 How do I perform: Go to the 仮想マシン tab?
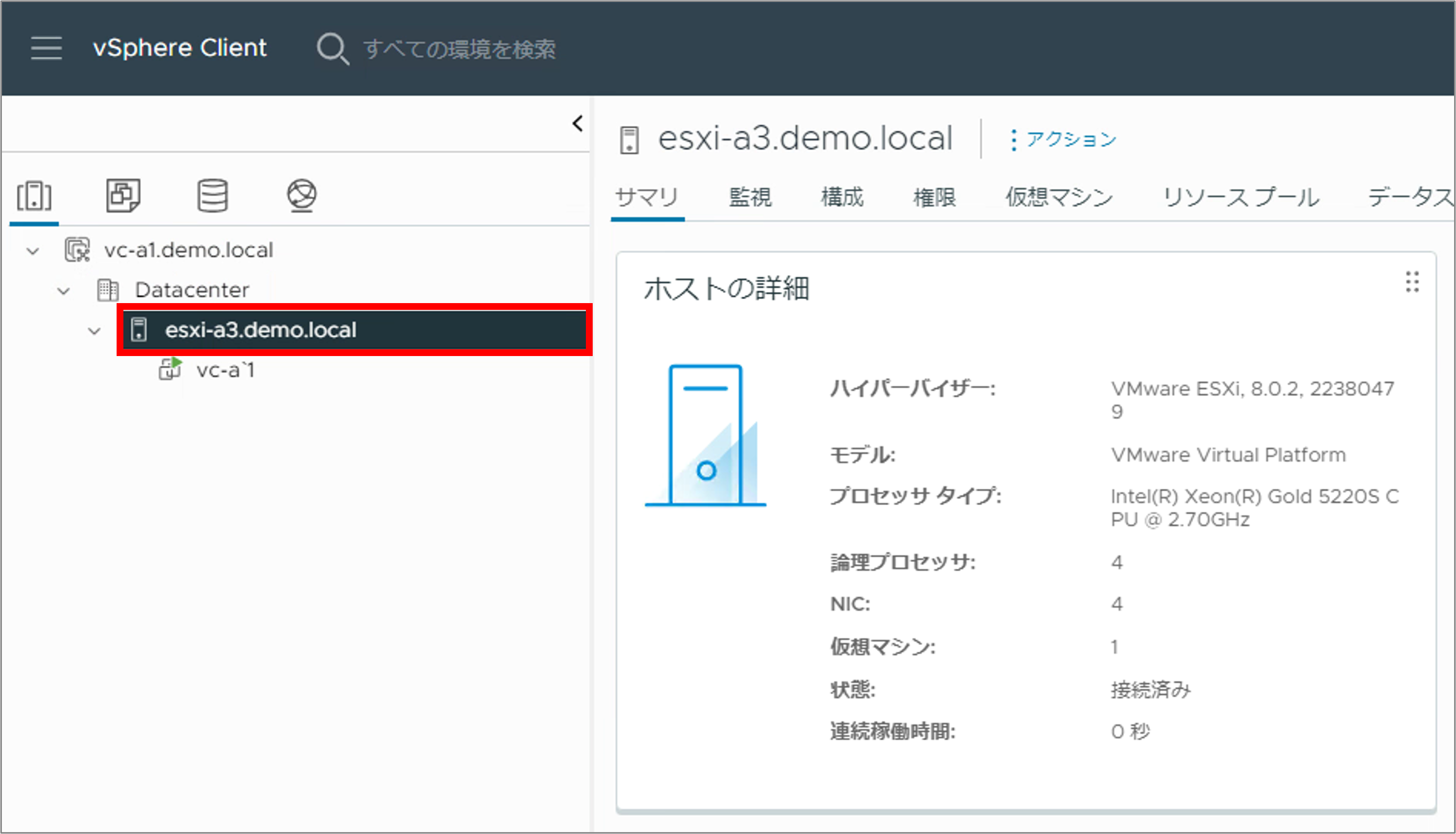click(1059, 198)
